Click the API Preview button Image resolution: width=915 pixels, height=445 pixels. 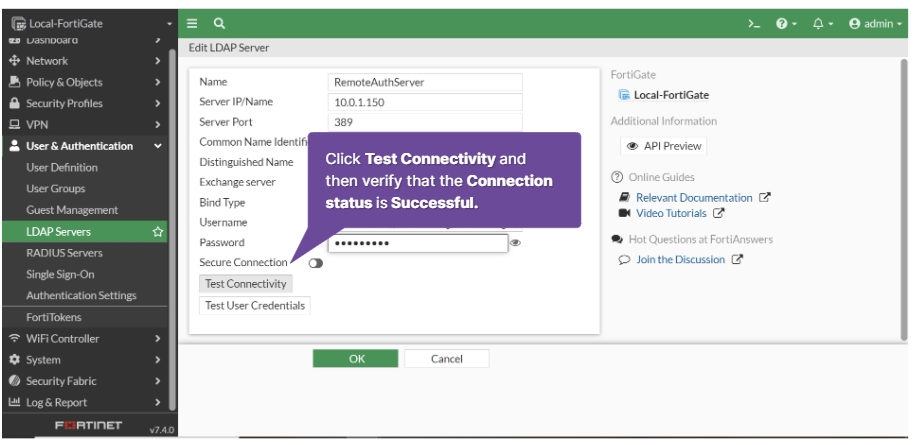click(663, 146)
